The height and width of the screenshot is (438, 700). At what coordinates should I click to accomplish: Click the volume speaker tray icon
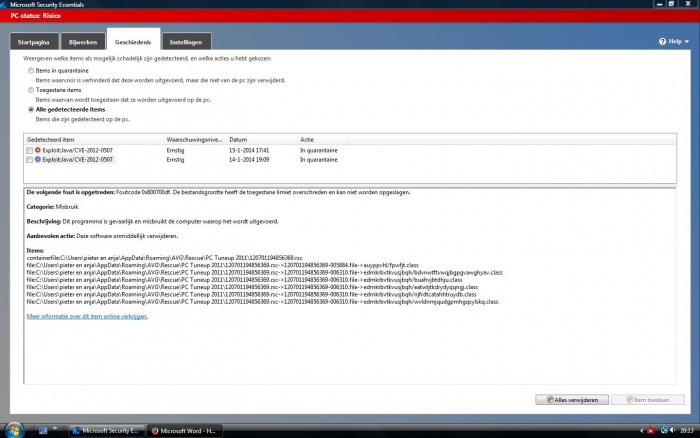[673, 430]
